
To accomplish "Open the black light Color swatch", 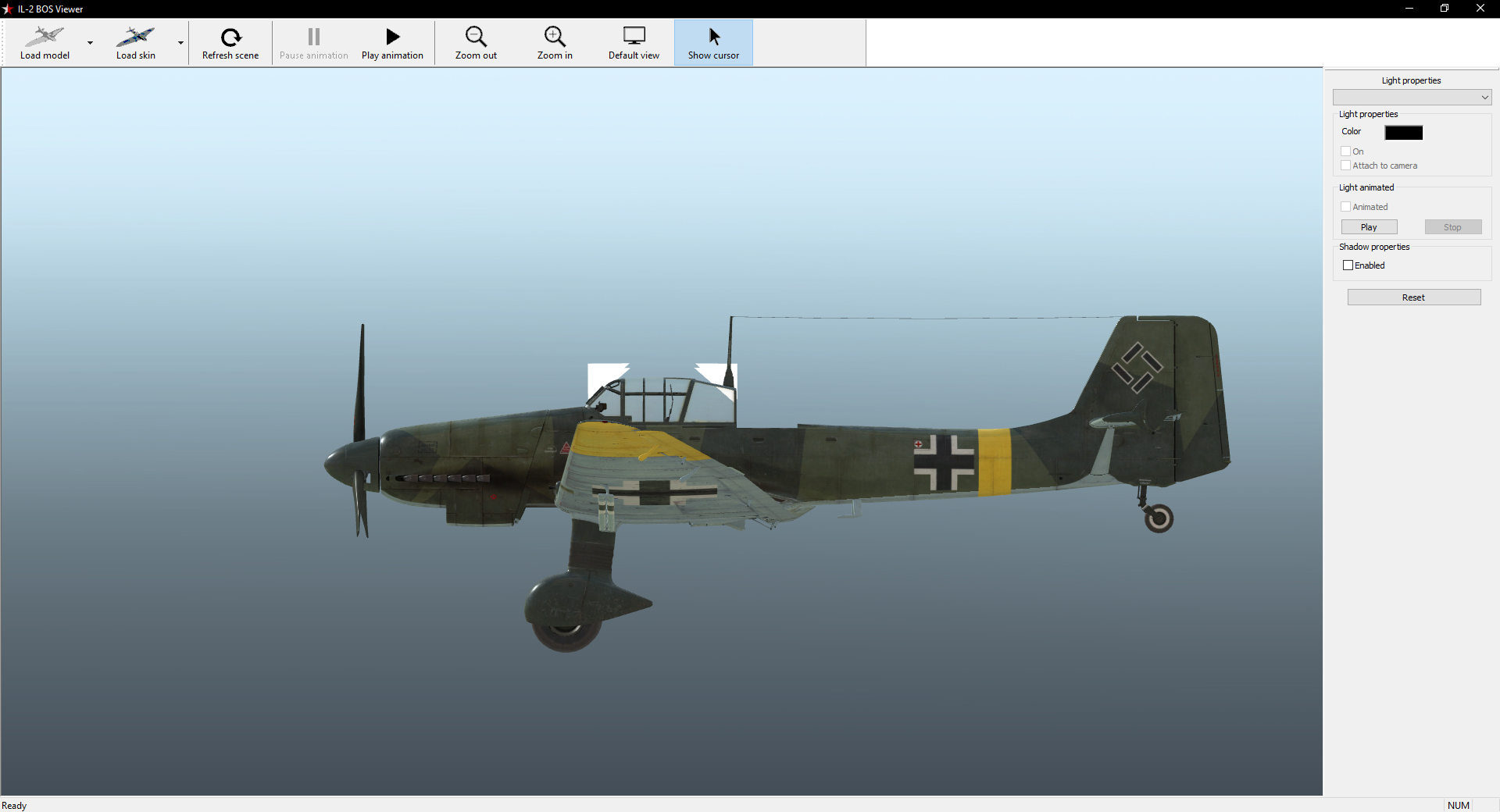I will tap(1403, 133).
